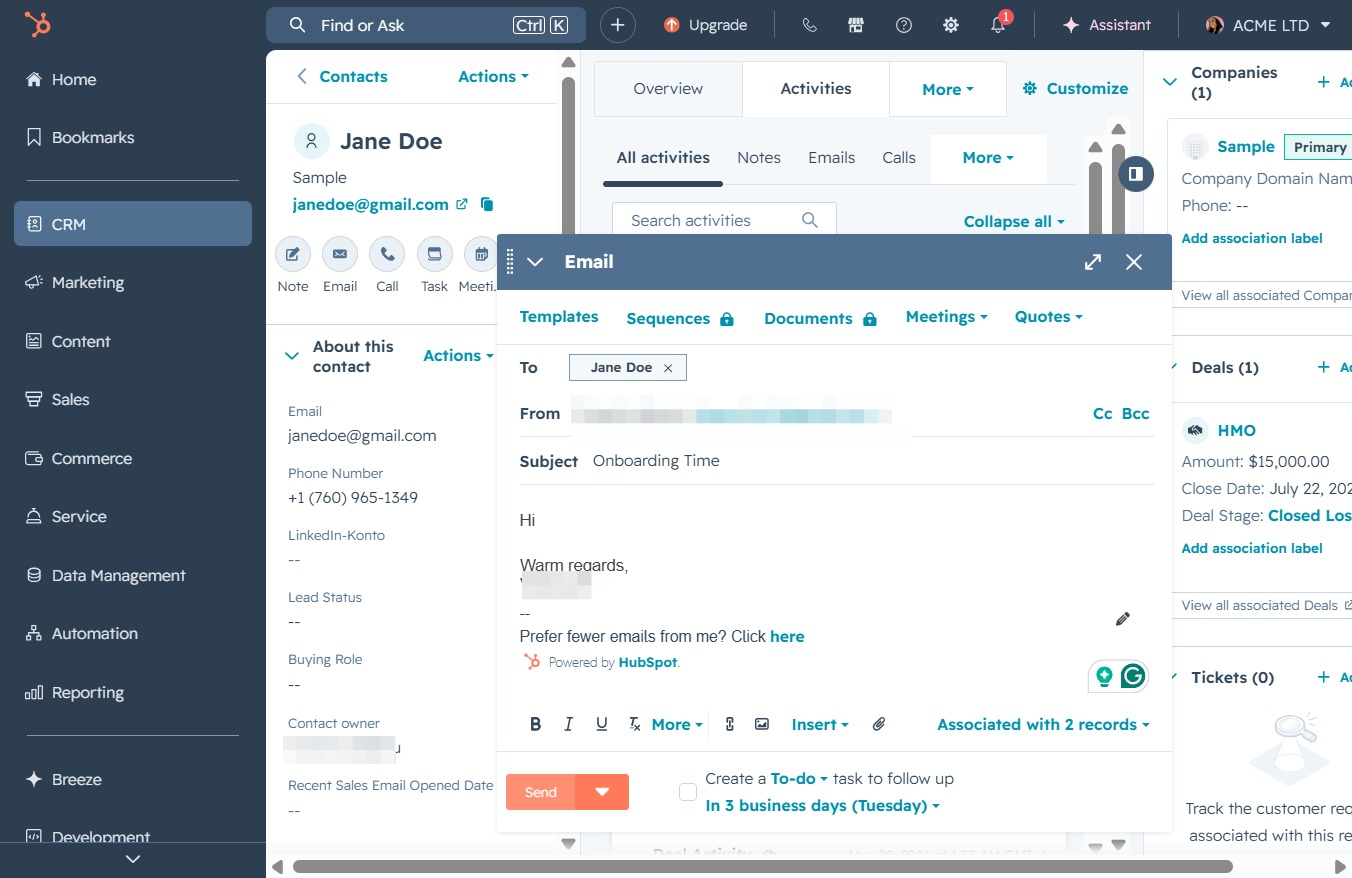Toggle the right sidebar collapse button
The image size is (1352, 878).
[1136, 174]
